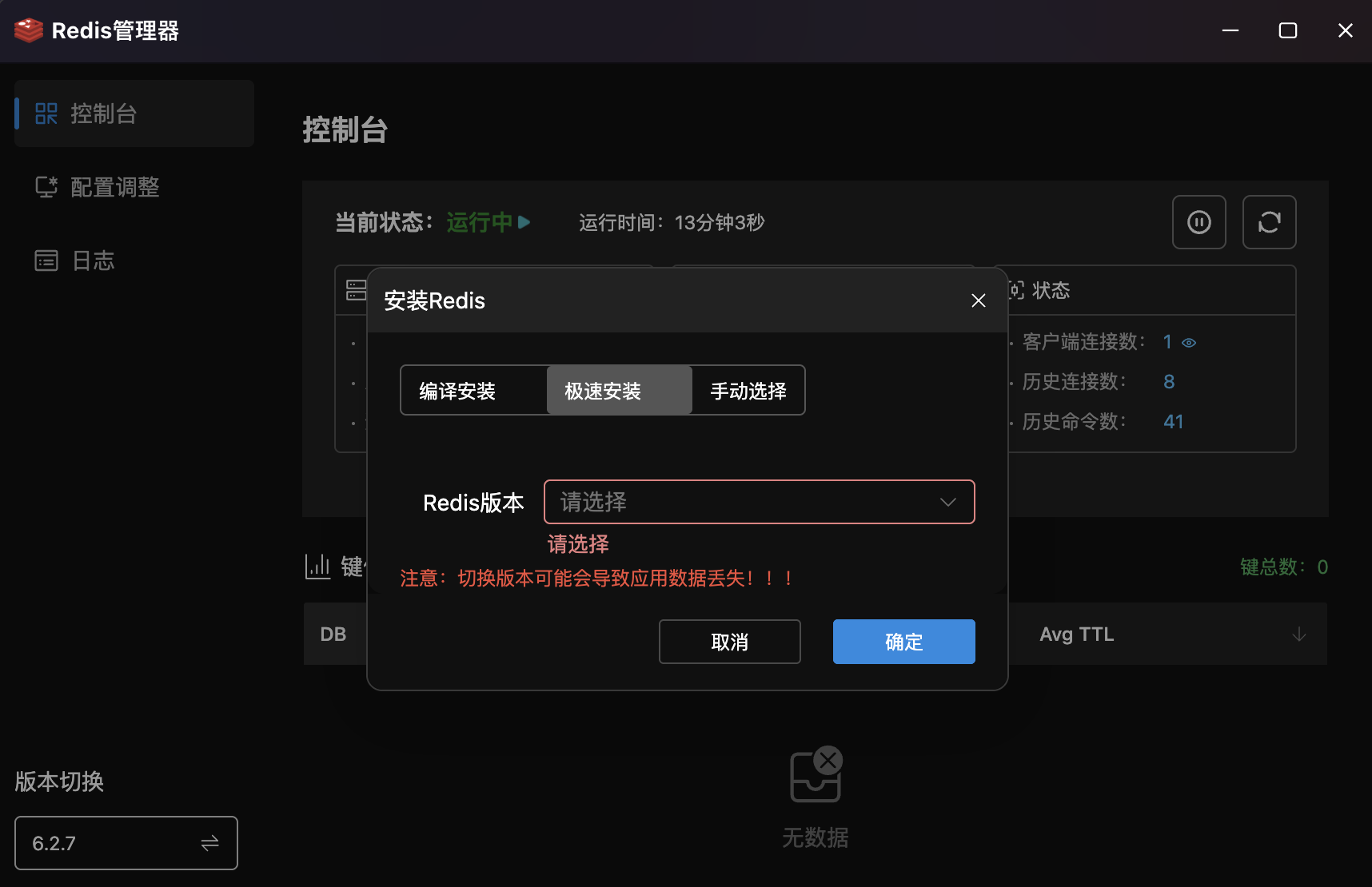Click the DB column header
The height and width of the screenshot is (887, 1372).
pyautogui.click(x=334, y=634)
